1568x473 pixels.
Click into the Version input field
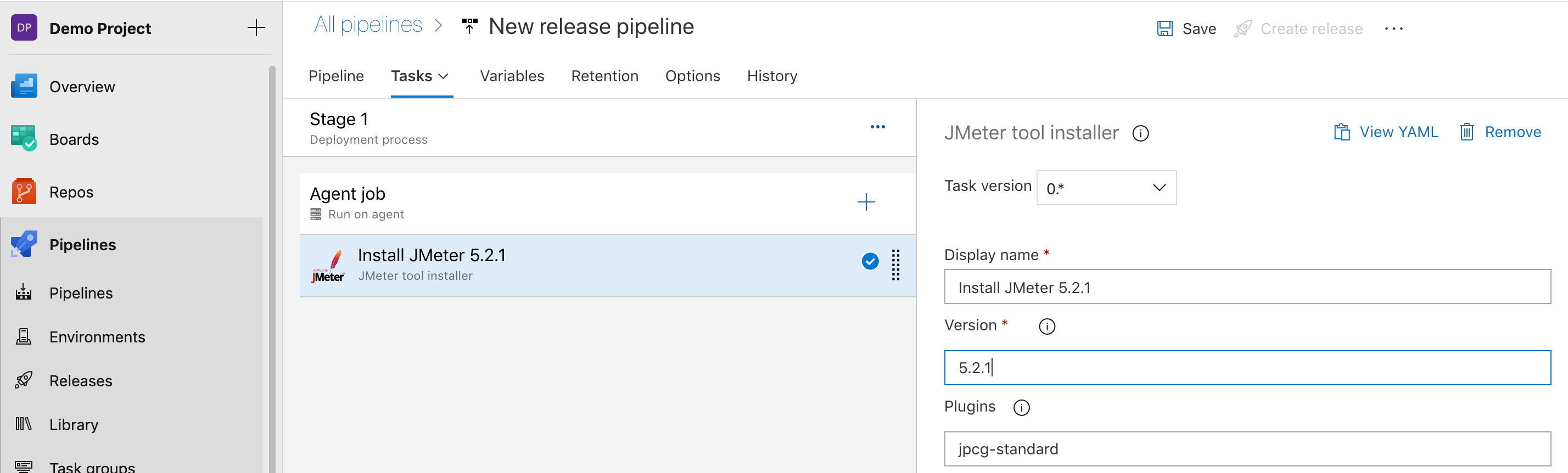coord(1247,368)
